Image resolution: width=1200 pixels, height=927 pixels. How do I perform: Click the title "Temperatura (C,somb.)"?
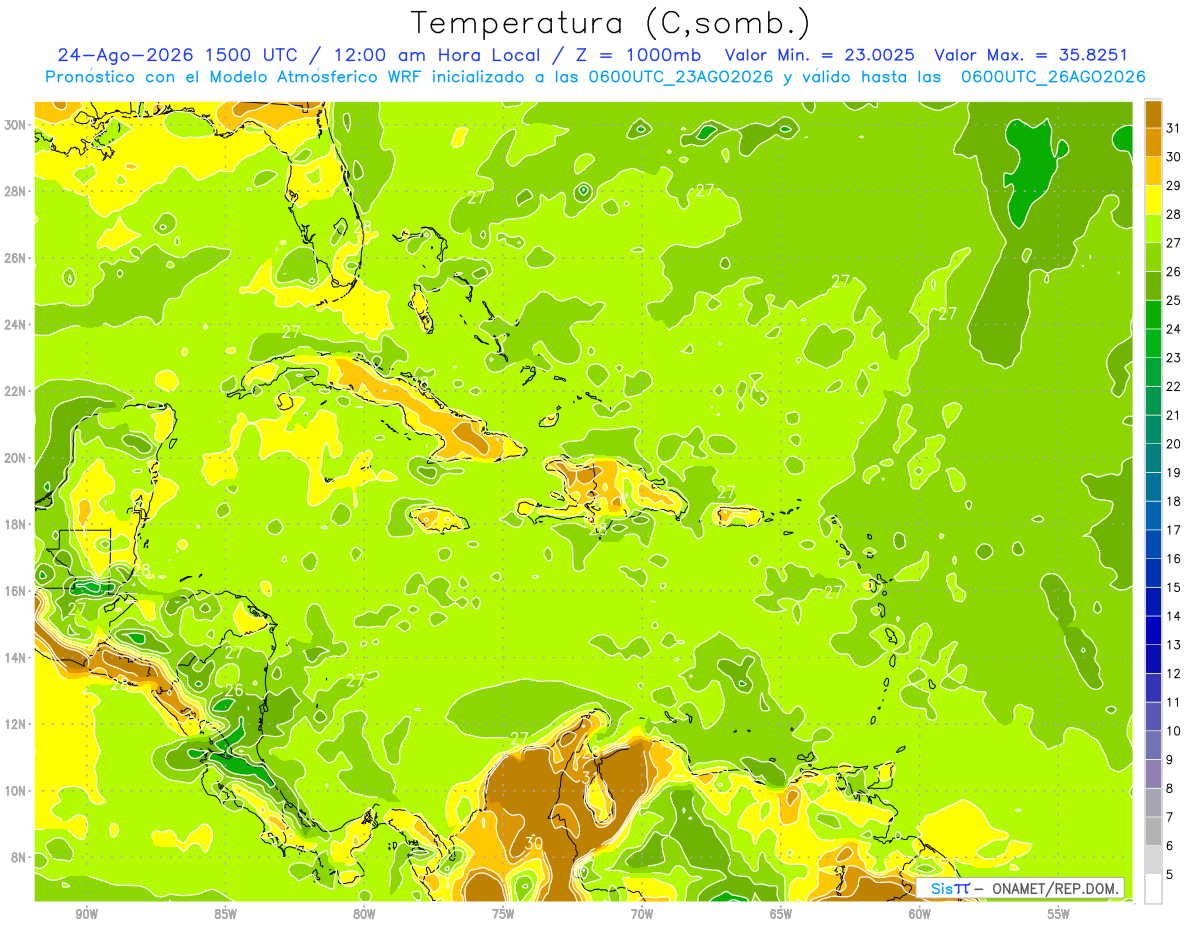coord(610,23)
